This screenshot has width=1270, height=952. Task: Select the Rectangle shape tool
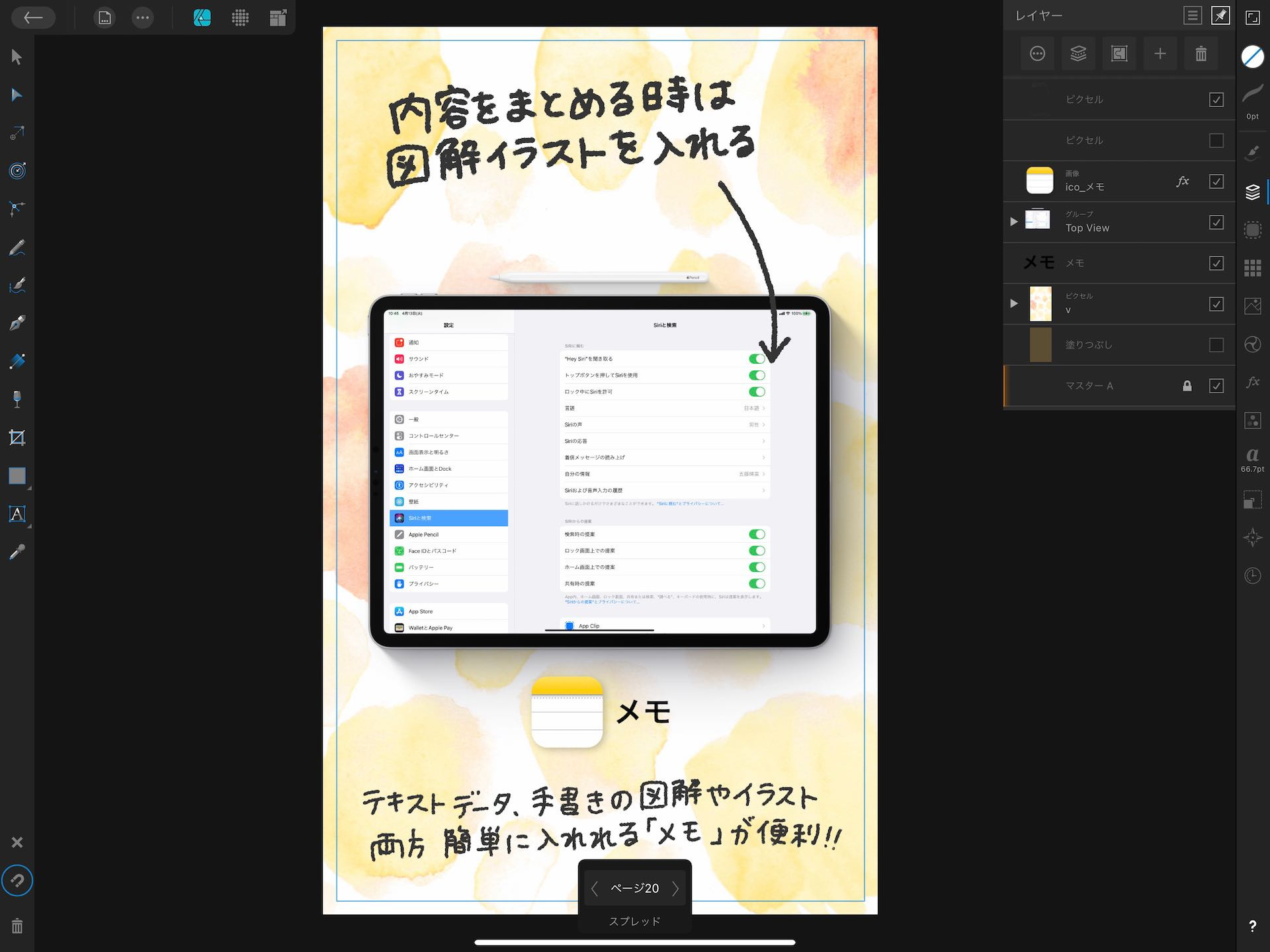point(17,476)
